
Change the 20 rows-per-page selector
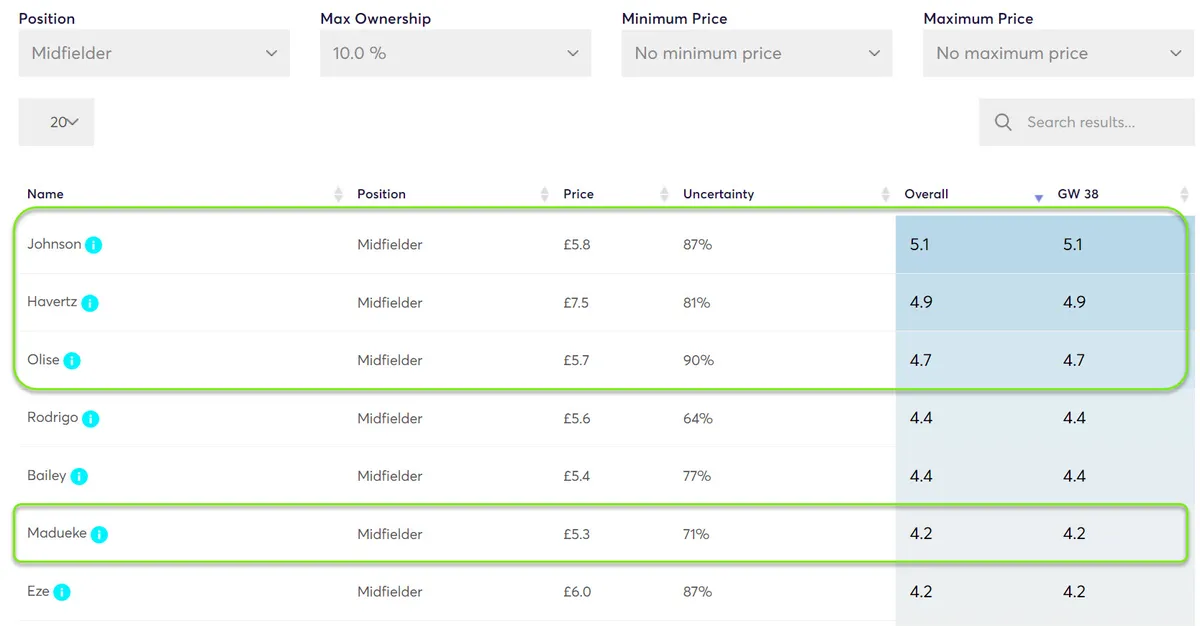pyautogui.click(x=56, y=122)
